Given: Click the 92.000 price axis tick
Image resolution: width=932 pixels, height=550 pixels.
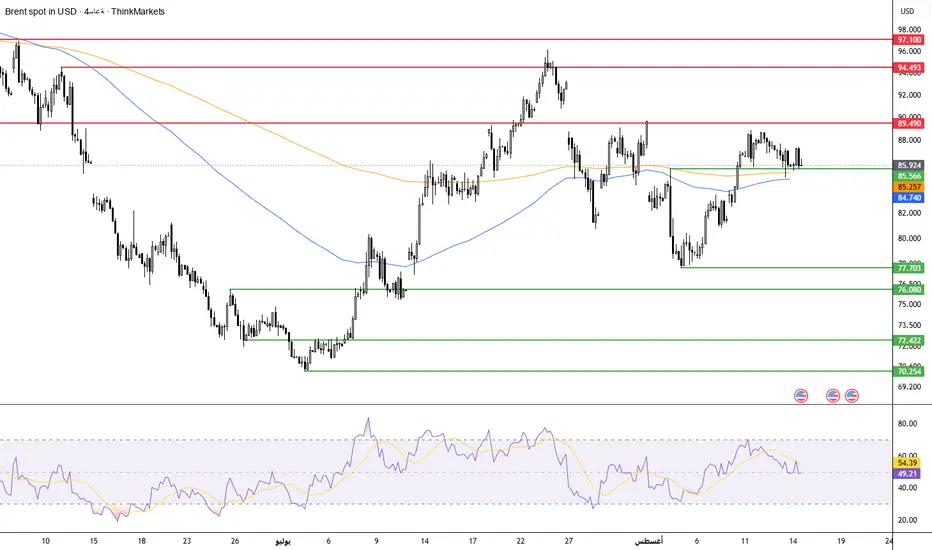Looking at the screenshot, I should [x=909, y=95].
